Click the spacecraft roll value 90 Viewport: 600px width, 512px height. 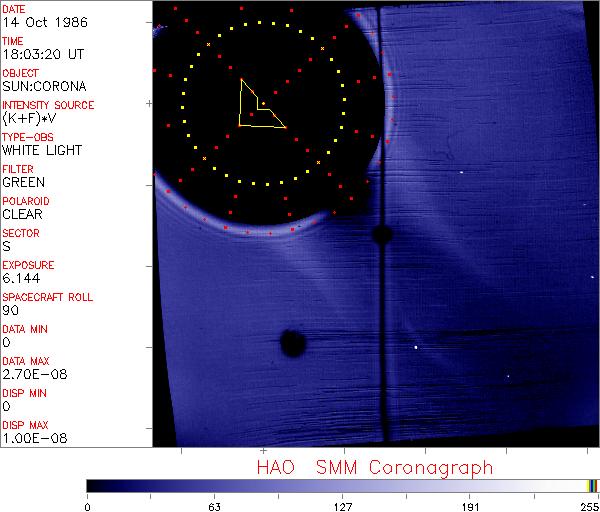pos(10,310)
